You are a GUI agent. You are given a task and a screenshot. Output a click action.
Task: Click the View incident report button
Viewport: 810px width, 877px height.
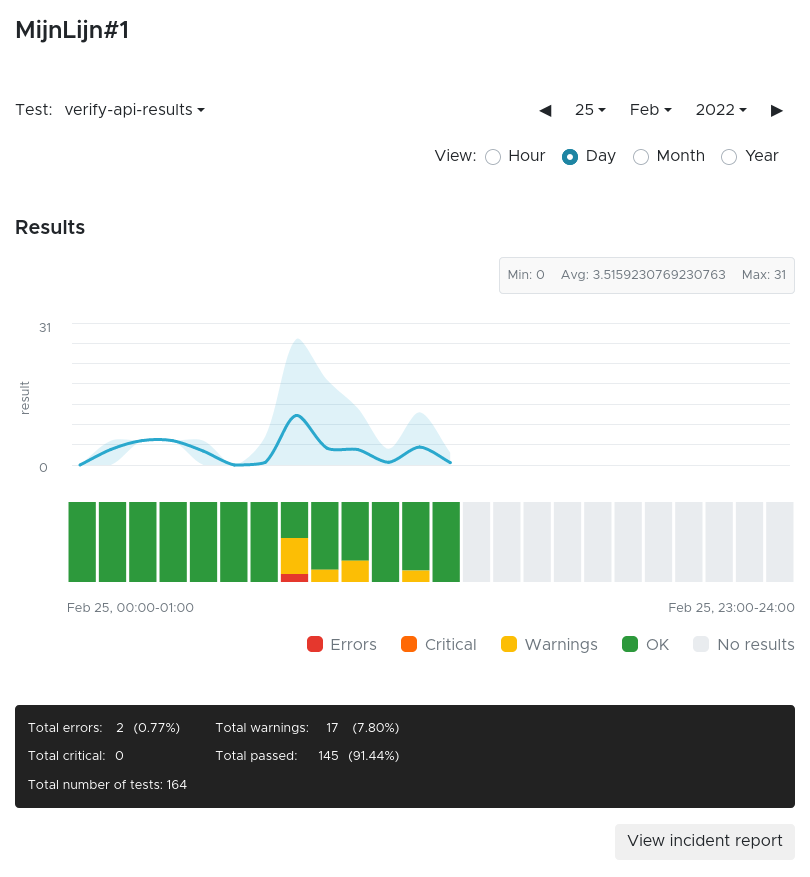705,841
